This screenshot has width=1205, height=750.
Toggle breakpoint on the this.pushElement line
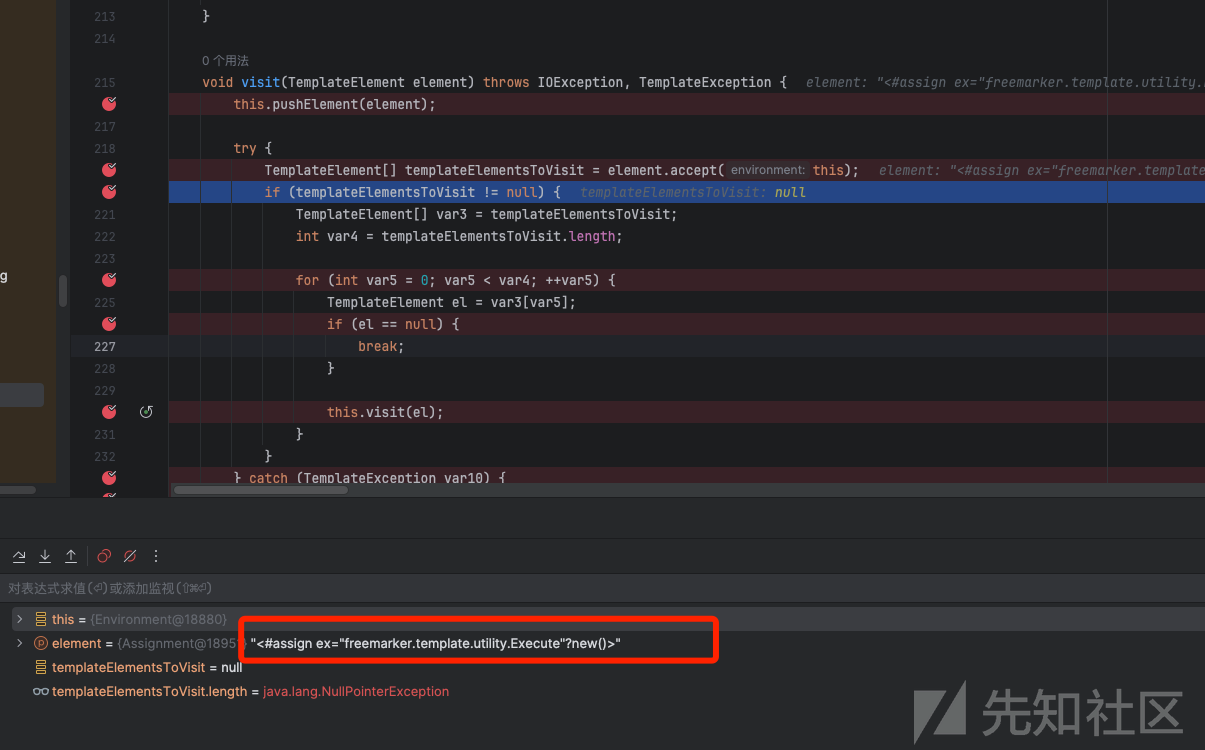pos(110,104)
